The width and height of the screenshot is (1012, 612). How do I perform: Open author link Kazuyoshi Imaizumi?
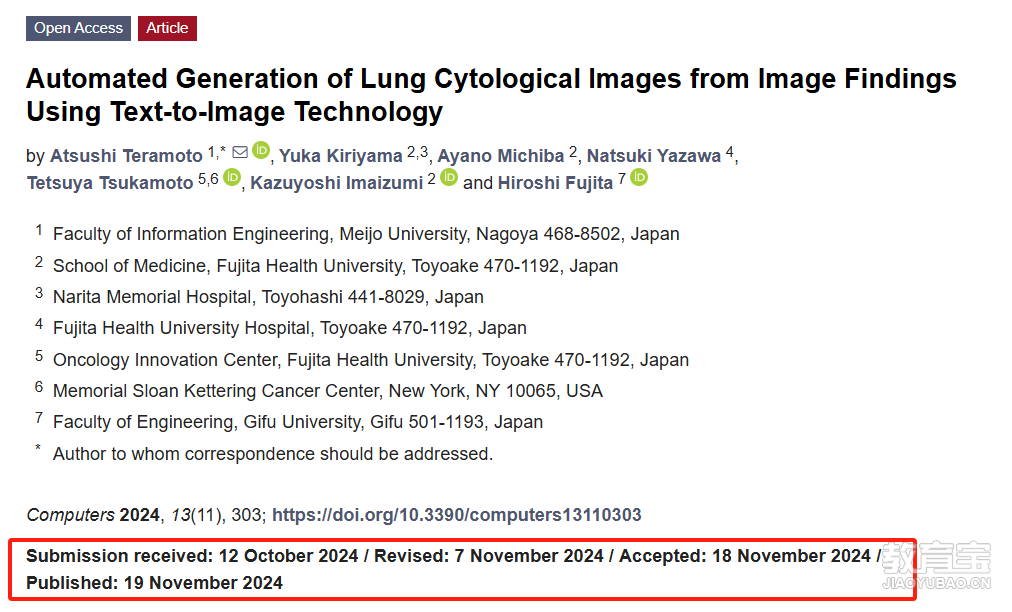pyautogui.click(x=336, y=183)
